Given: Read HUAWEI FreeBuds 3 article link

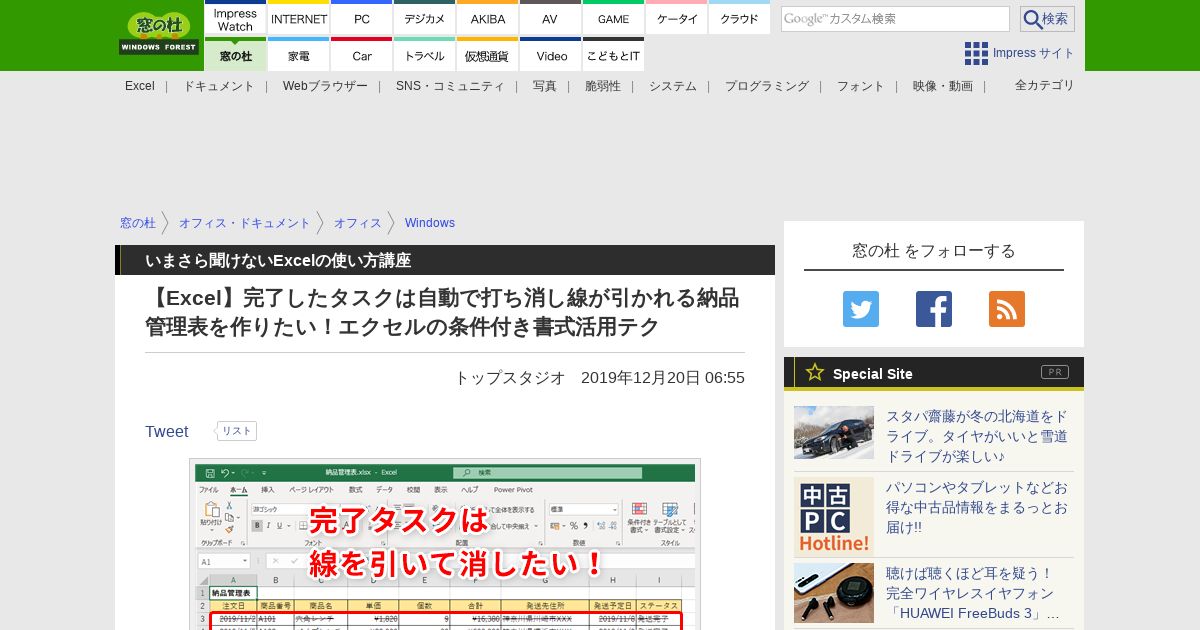Looking at the screenshot, I should click(x=973, y=593).
